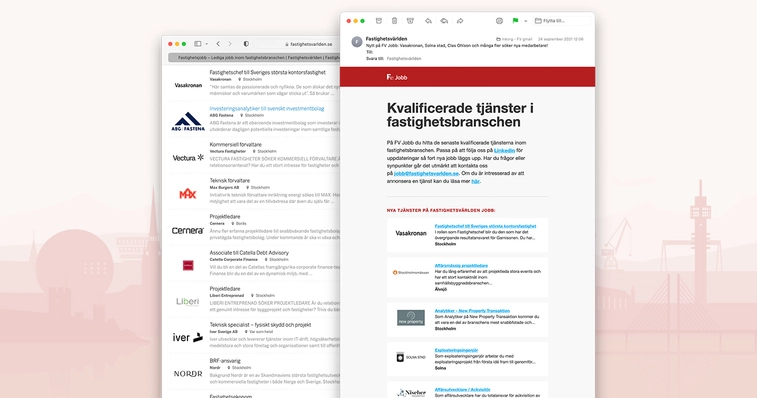Click the Stockholmsmässan logo in the email
The height and width of the screenshot is (398, 757).
[411, 272]
